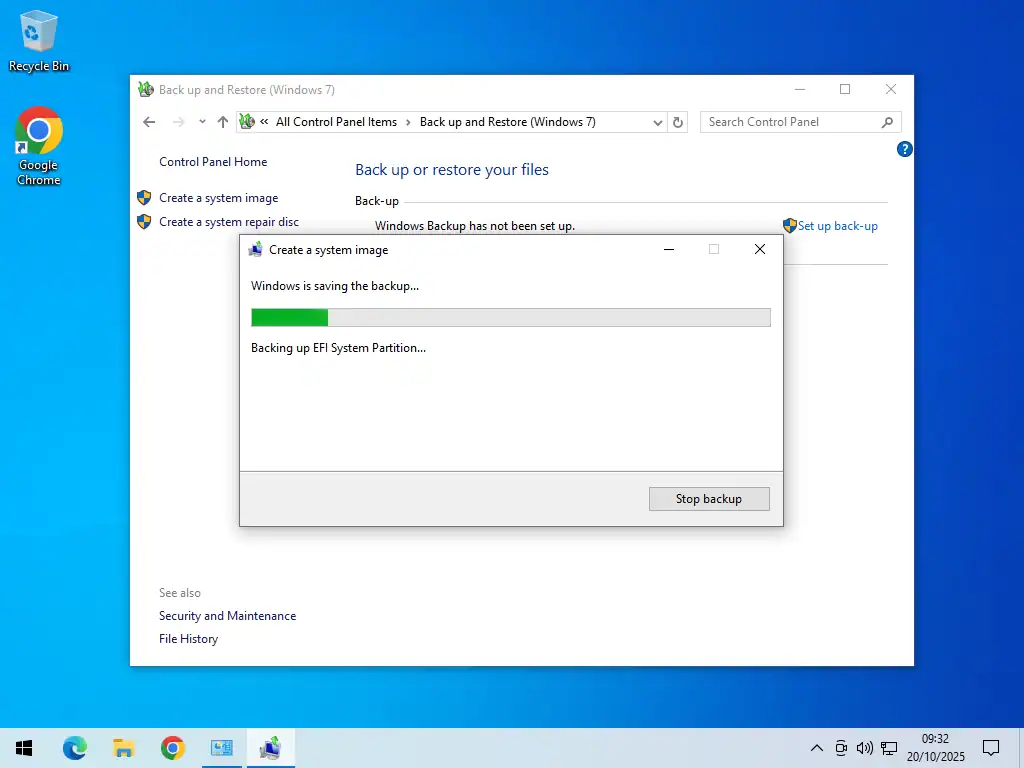Screen dimensions: 1024x768
Task: Select All Control Panel Items in the breadcrumb
Action: (336, 121)
